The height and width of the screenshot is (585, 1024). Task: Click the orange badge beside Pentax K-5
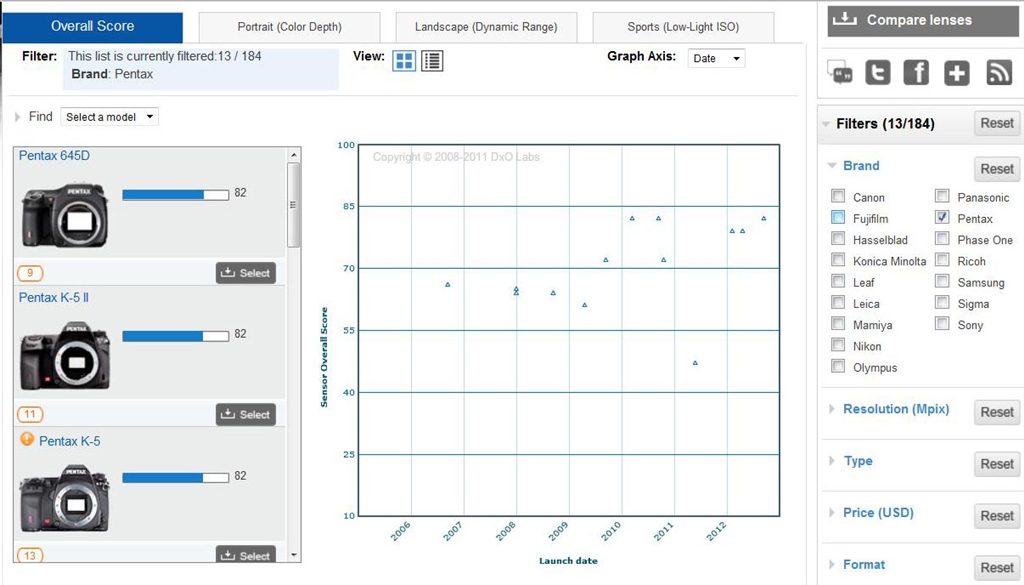(x=27, y=439)
